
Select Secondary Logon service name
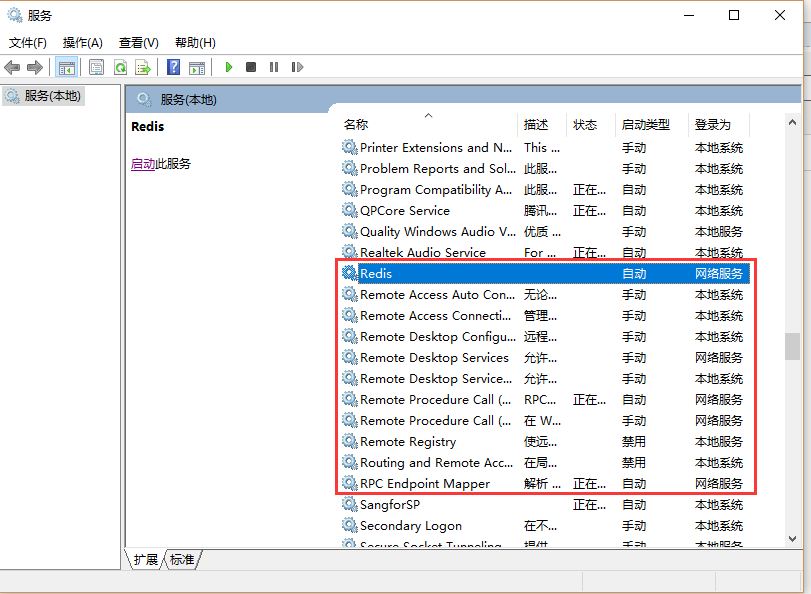click(411, 525)
